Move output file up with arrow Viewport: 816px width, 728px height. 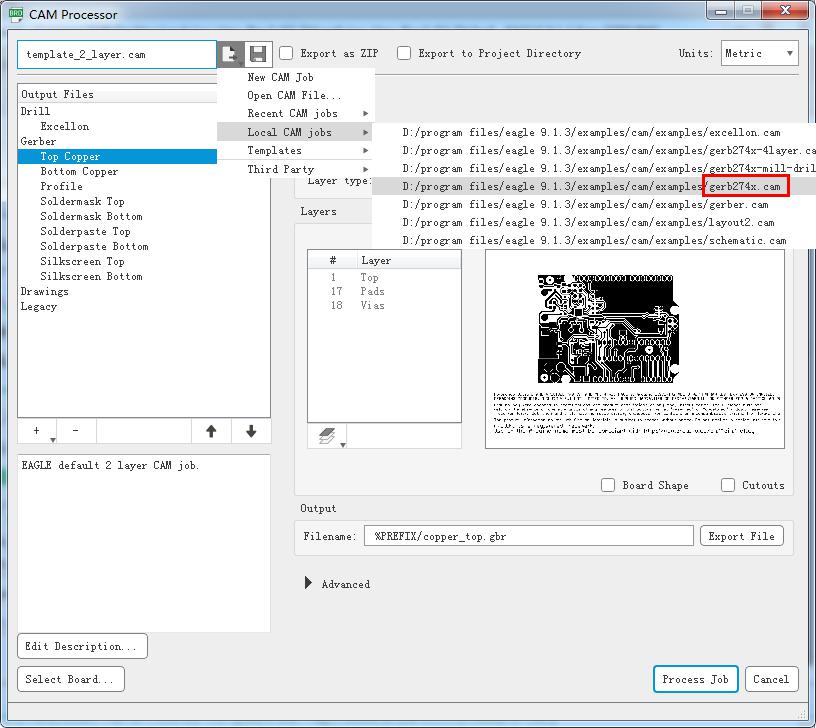coord(211,431)
